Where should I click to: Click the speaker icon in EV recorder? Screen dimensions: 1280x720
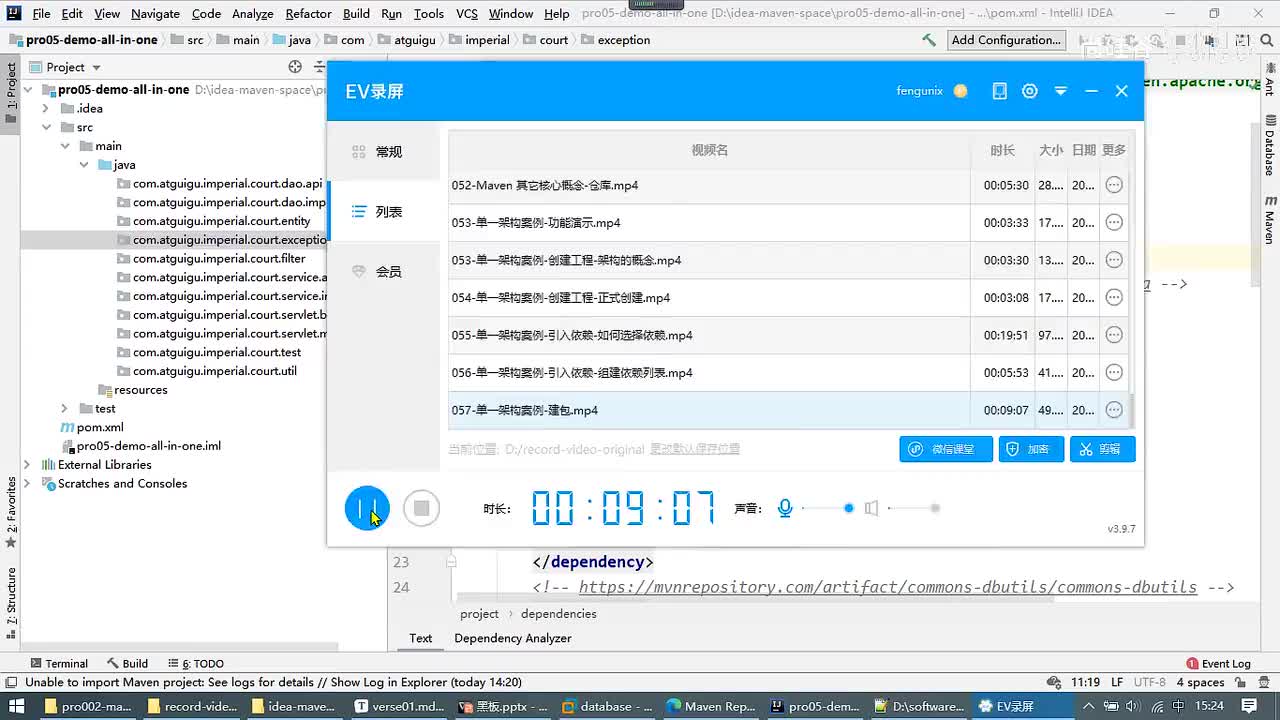[871, 508]
